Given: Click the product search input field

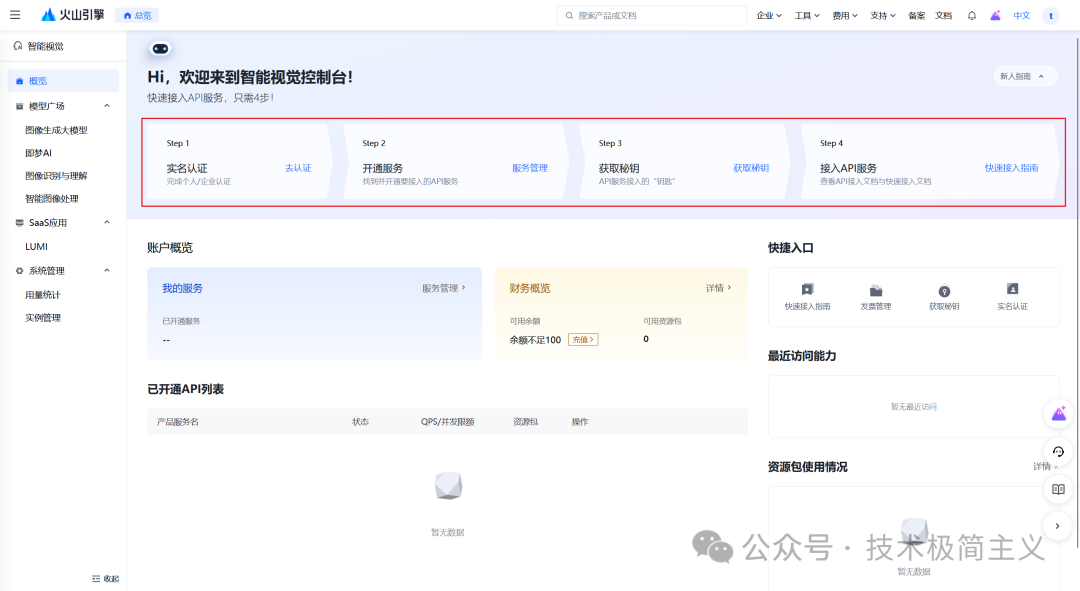Looking at the screenshot, I should point(651,15).
